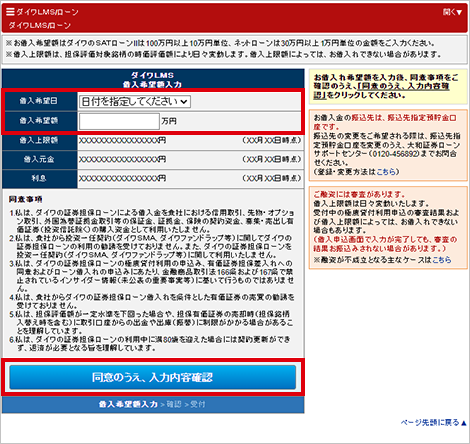The image size is (470, 444).
Task: Click the 同意のうえ、入力内容確認 button
Action: pos(153,377)
